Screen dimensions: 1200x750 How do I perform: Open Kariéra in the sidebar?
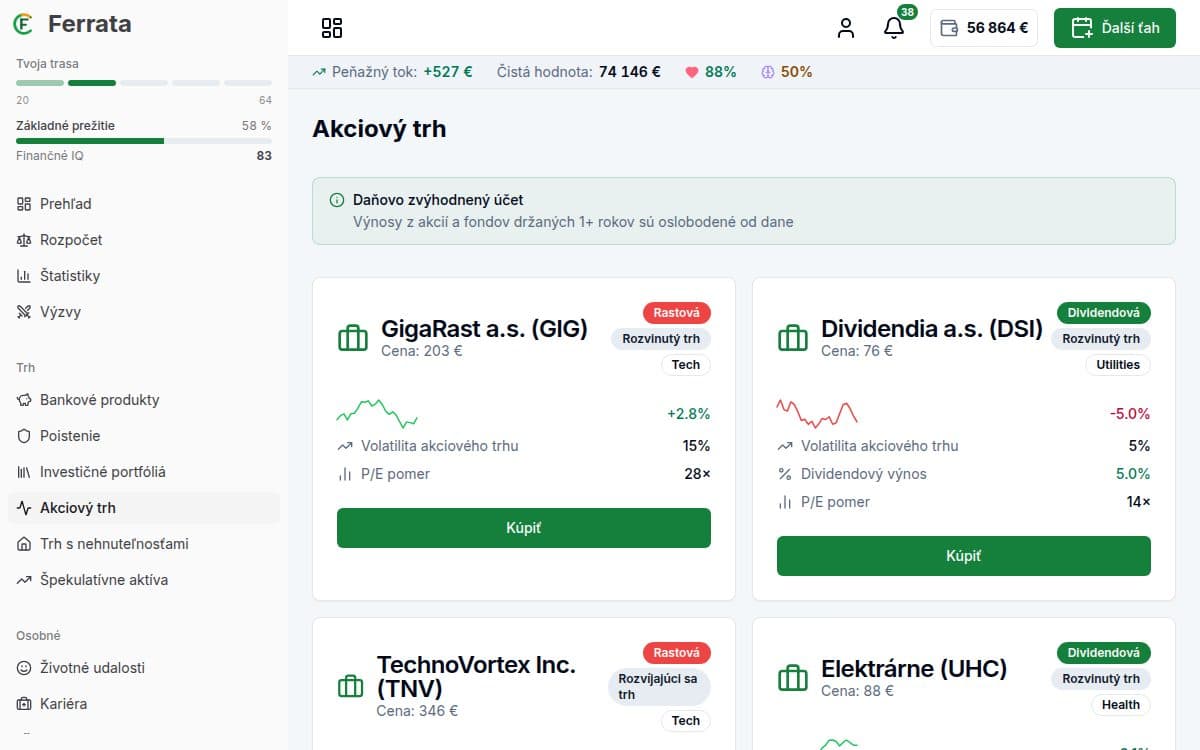click(144, 704)
